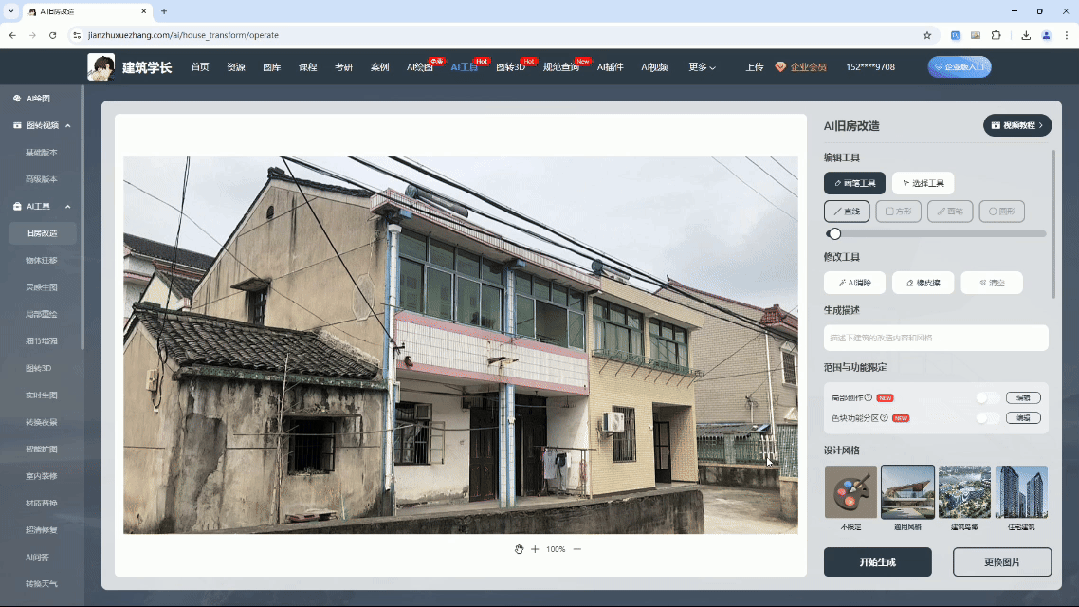Select the 选择工具 selection tool button

(923, 183)
